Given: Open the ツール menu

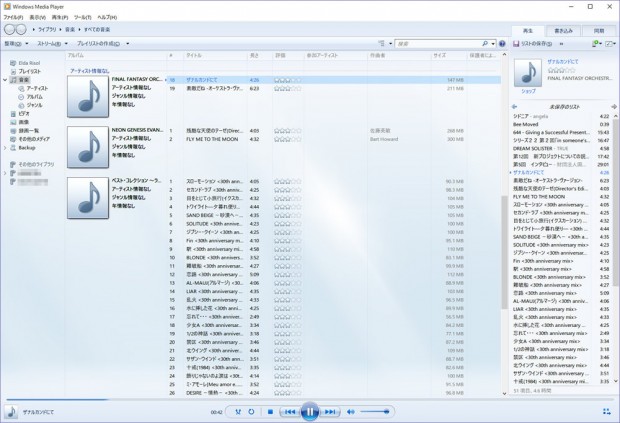Looking at the screenshot, I should point(82,17).
